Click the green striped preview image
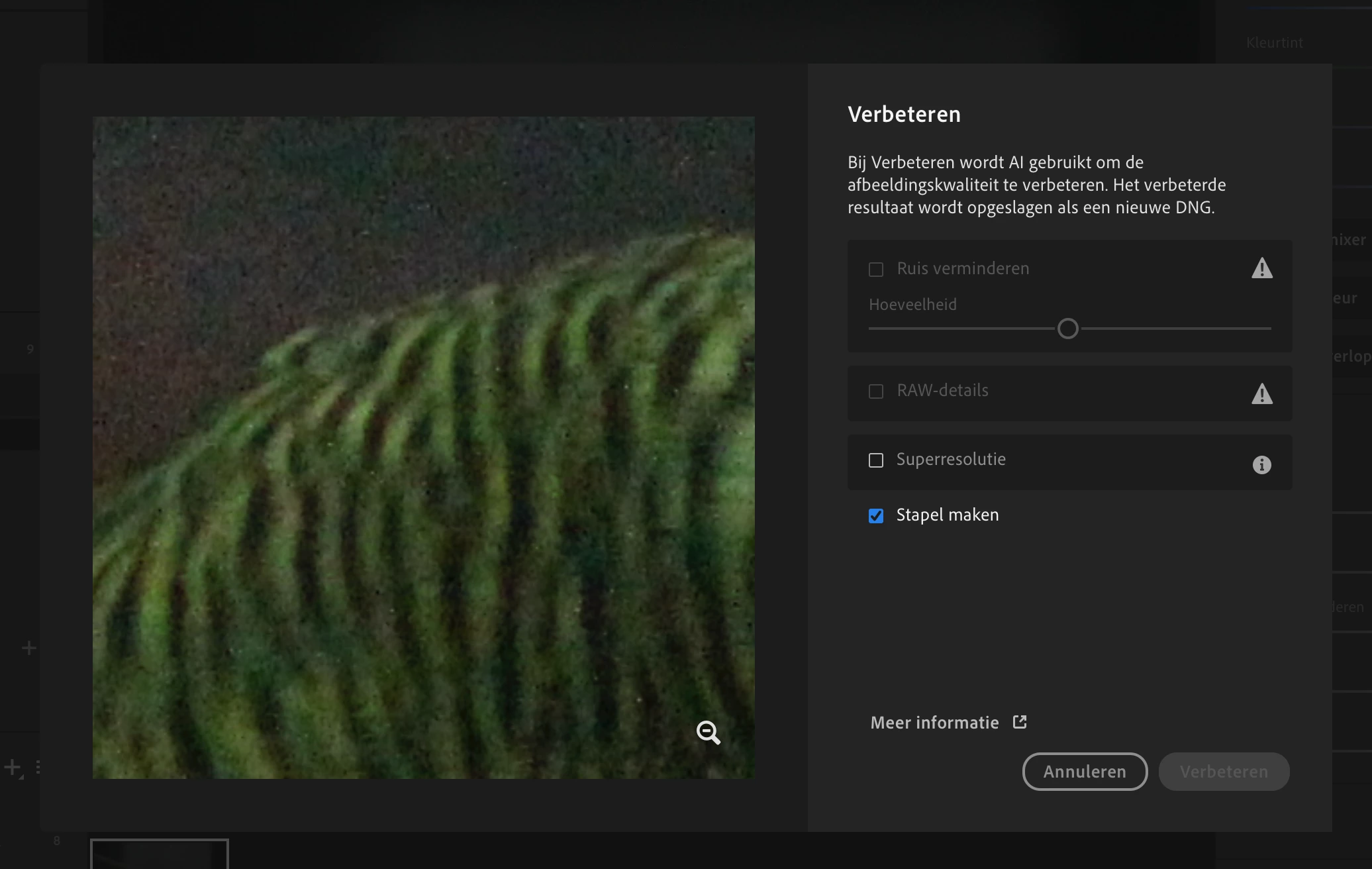Viewport: 1372px width, 869px height. [x=424, y=448]
